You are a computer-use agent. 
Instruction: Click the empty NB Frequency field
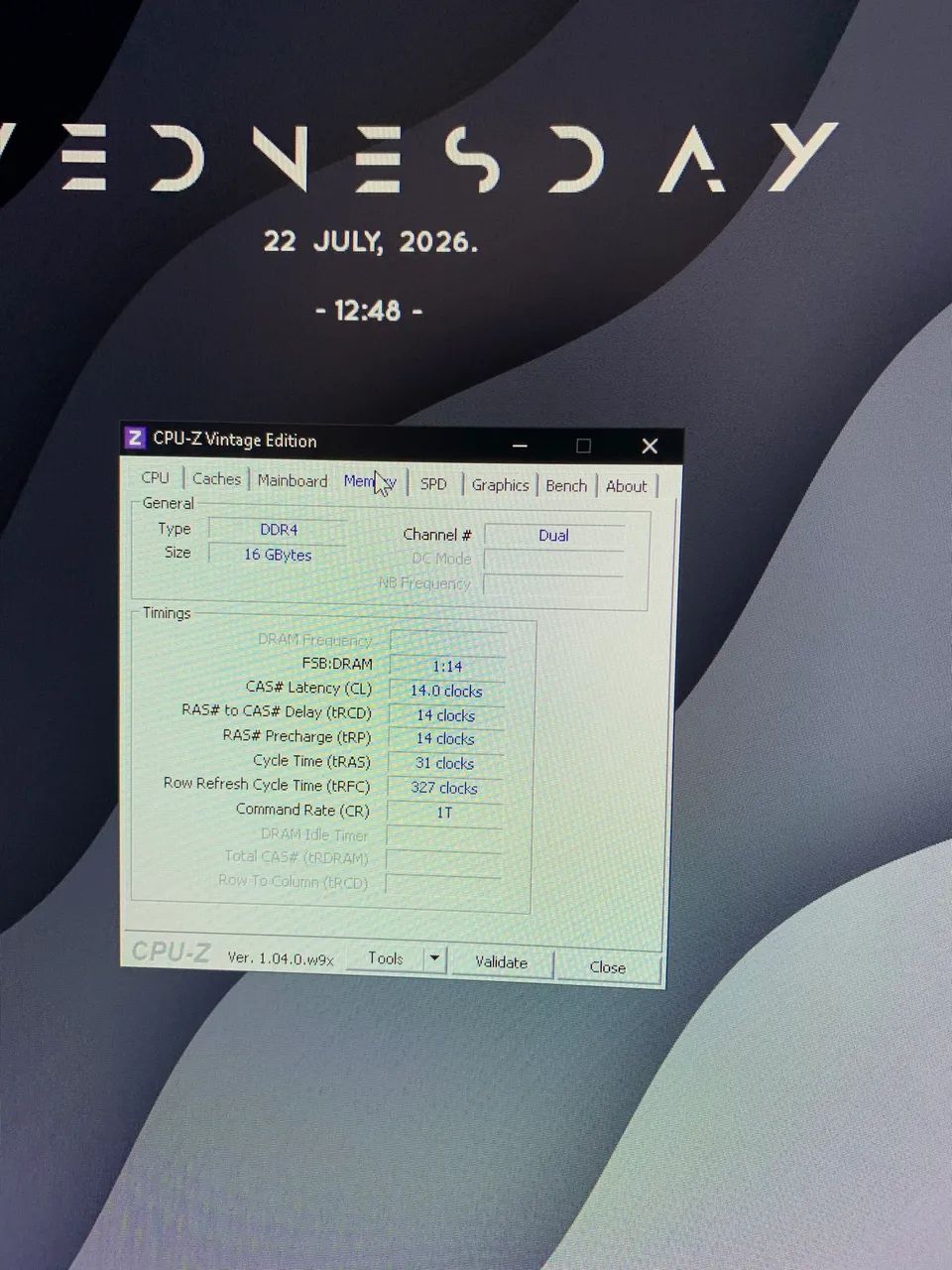pos(553,585)
